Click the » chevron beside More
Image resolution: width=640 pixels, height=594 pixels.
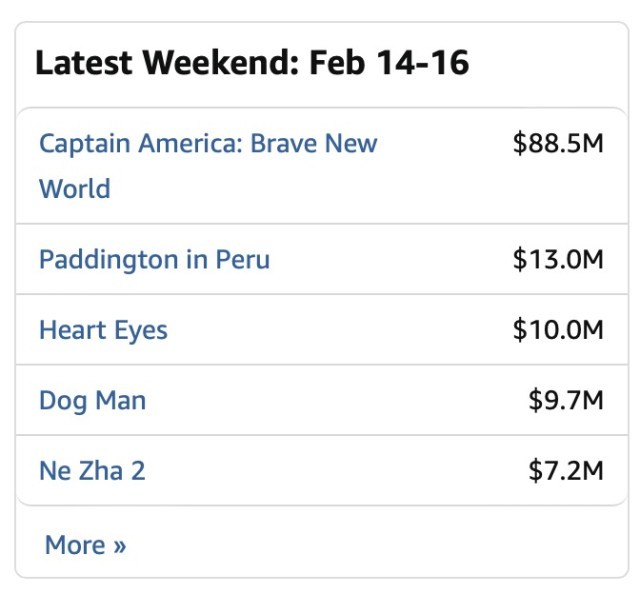tap(120, 546)
